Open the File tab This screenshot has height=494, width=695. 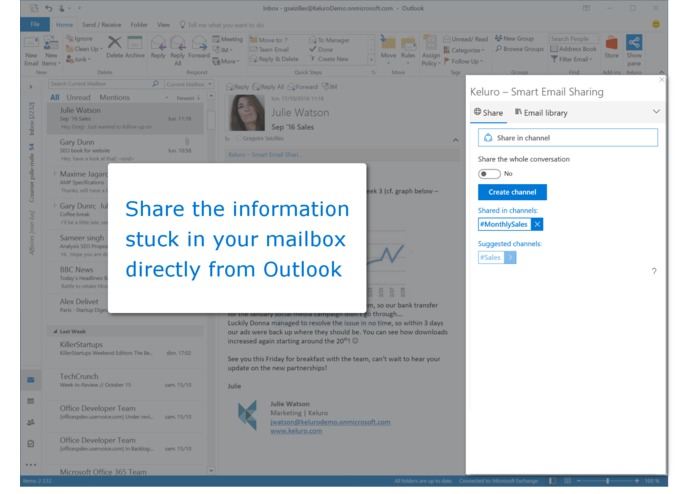(35, 24)
